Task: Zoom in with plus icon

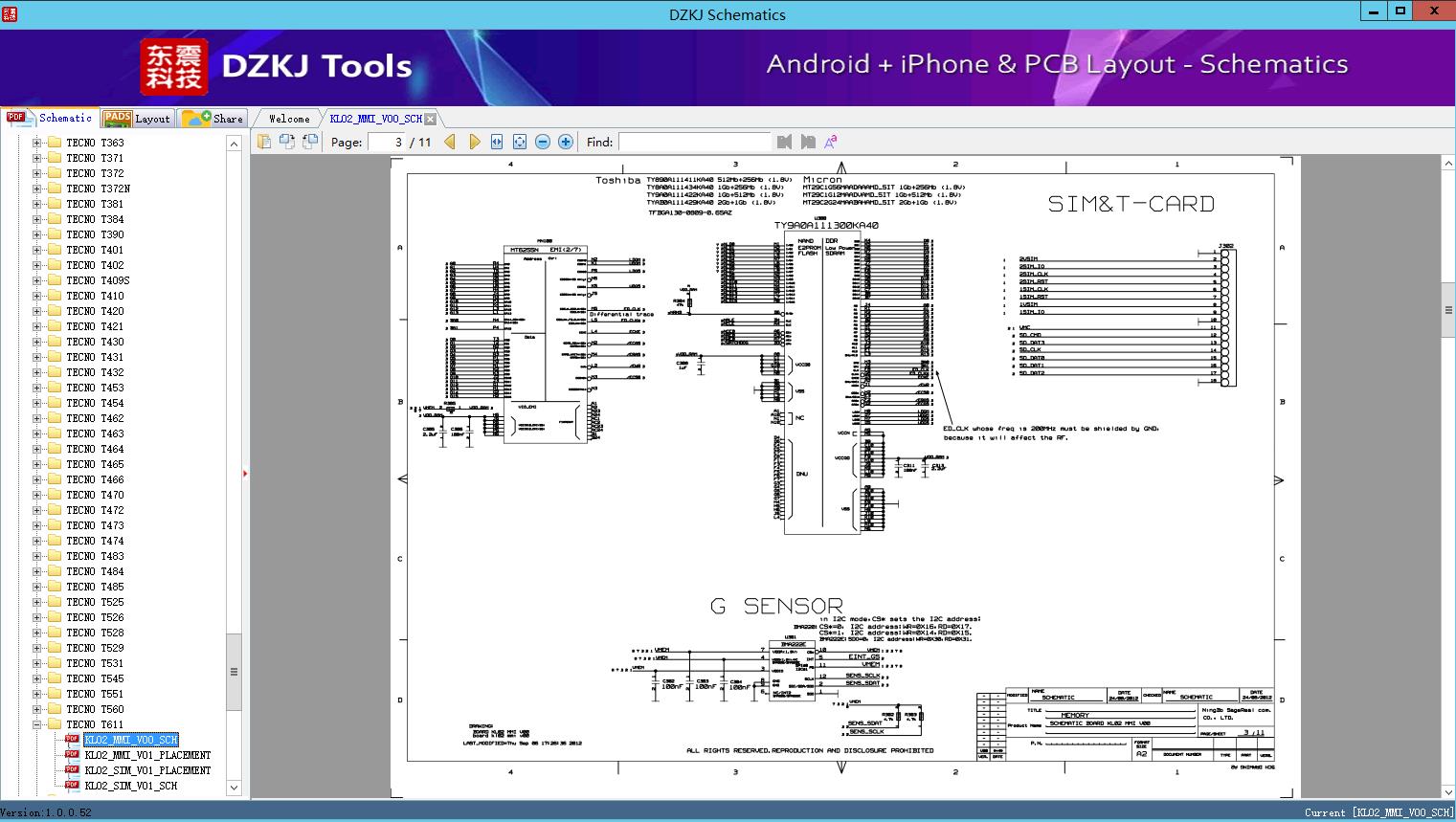Action: point(566,142)
